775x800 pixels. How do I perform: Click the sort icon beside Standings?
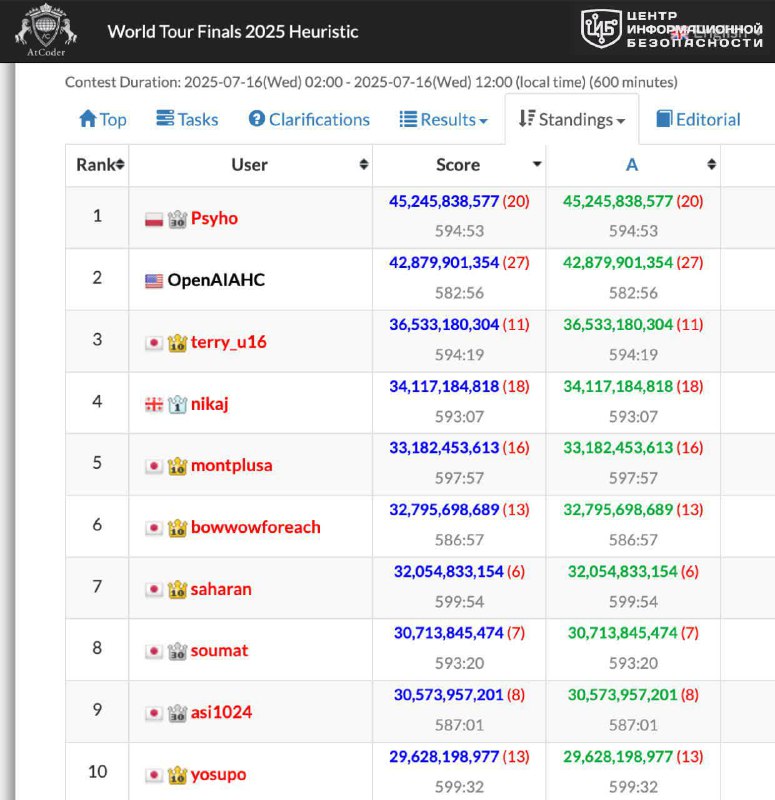coord(527,118)
